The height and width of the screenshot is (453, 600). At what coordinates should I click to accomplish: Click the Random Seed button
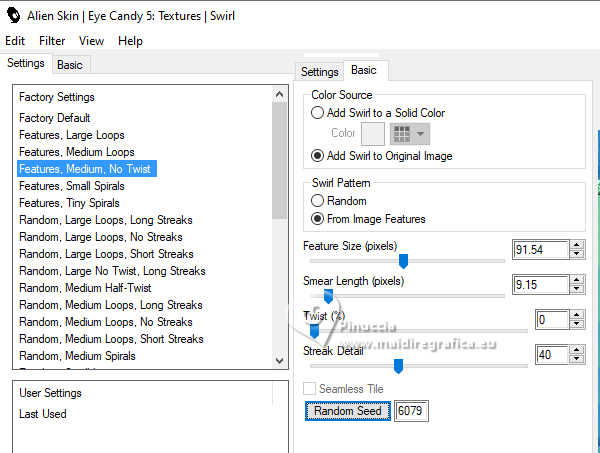pos(347,411)
